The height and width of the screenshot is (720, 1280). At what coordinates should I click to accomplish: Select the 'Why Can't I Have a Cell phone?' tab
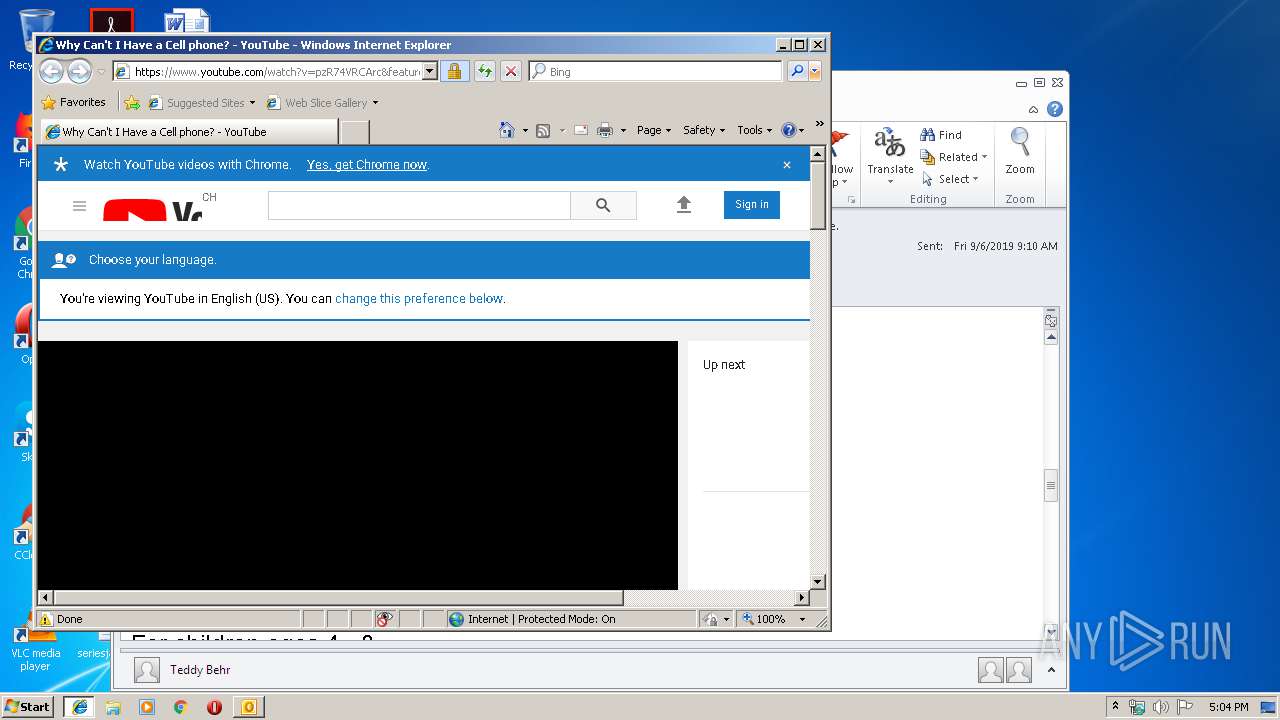click(x=189, y=131)
